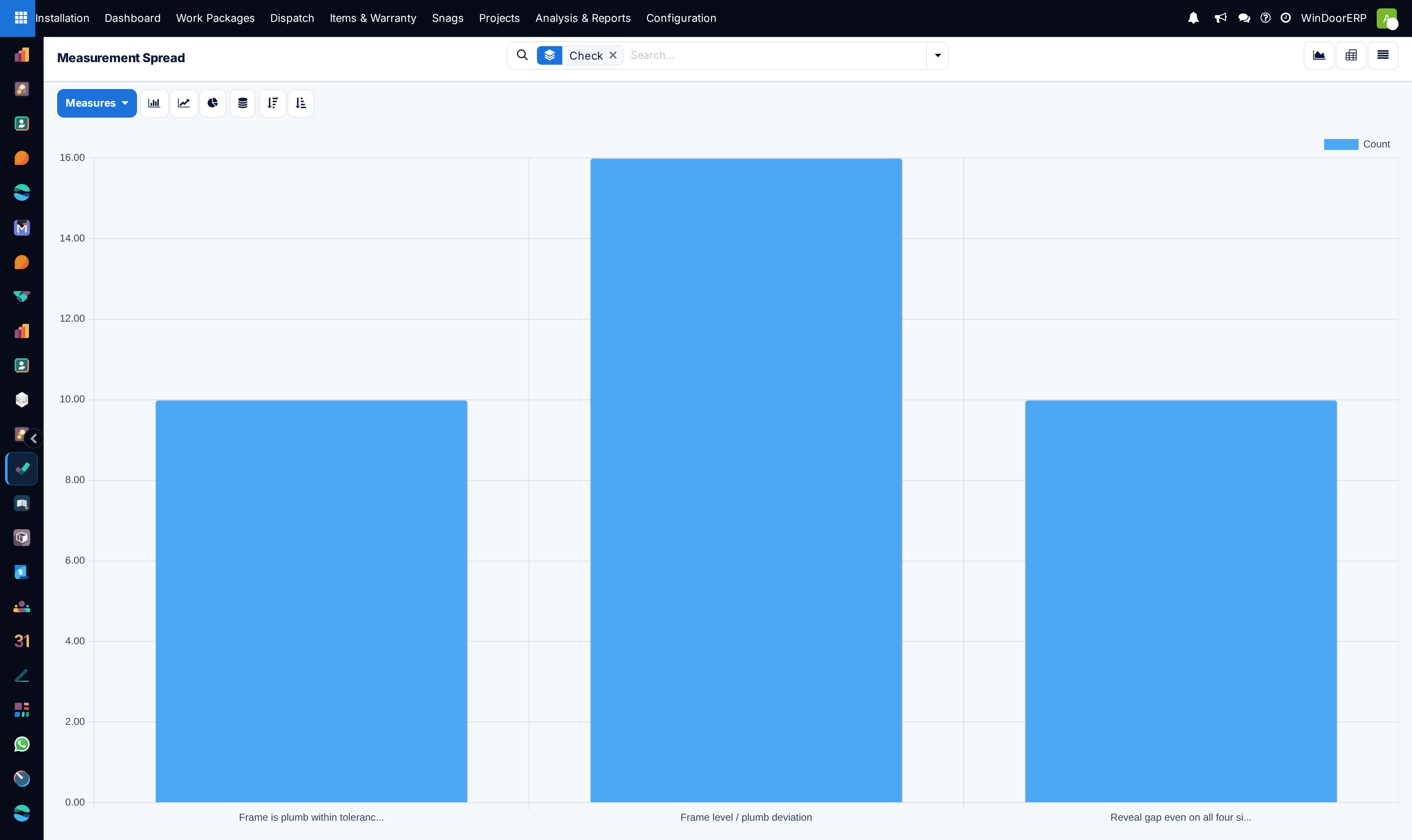This screenshot has height=840, width=1412.
Task: Collapse the left app sidebar
Action: [x=34, y=438]
